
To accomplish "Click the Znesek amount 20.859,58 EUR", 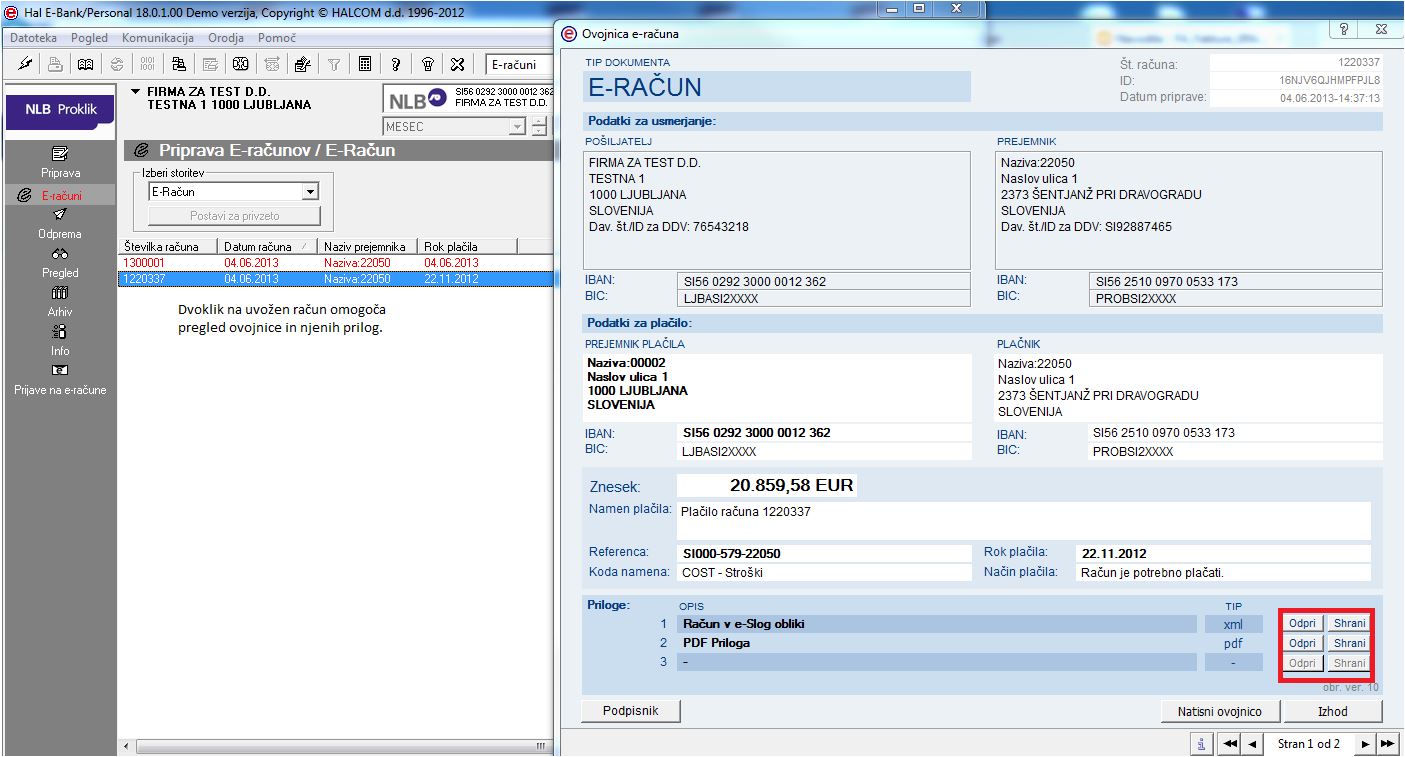I will [767, 486].
